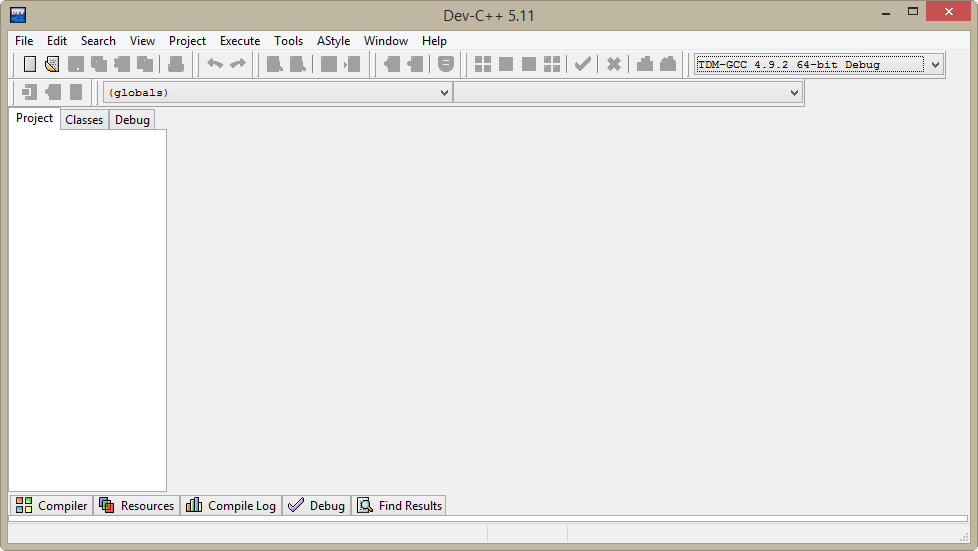Click the Close All toolbar icon
Screen dimensions: 978x551
point(145,64)
